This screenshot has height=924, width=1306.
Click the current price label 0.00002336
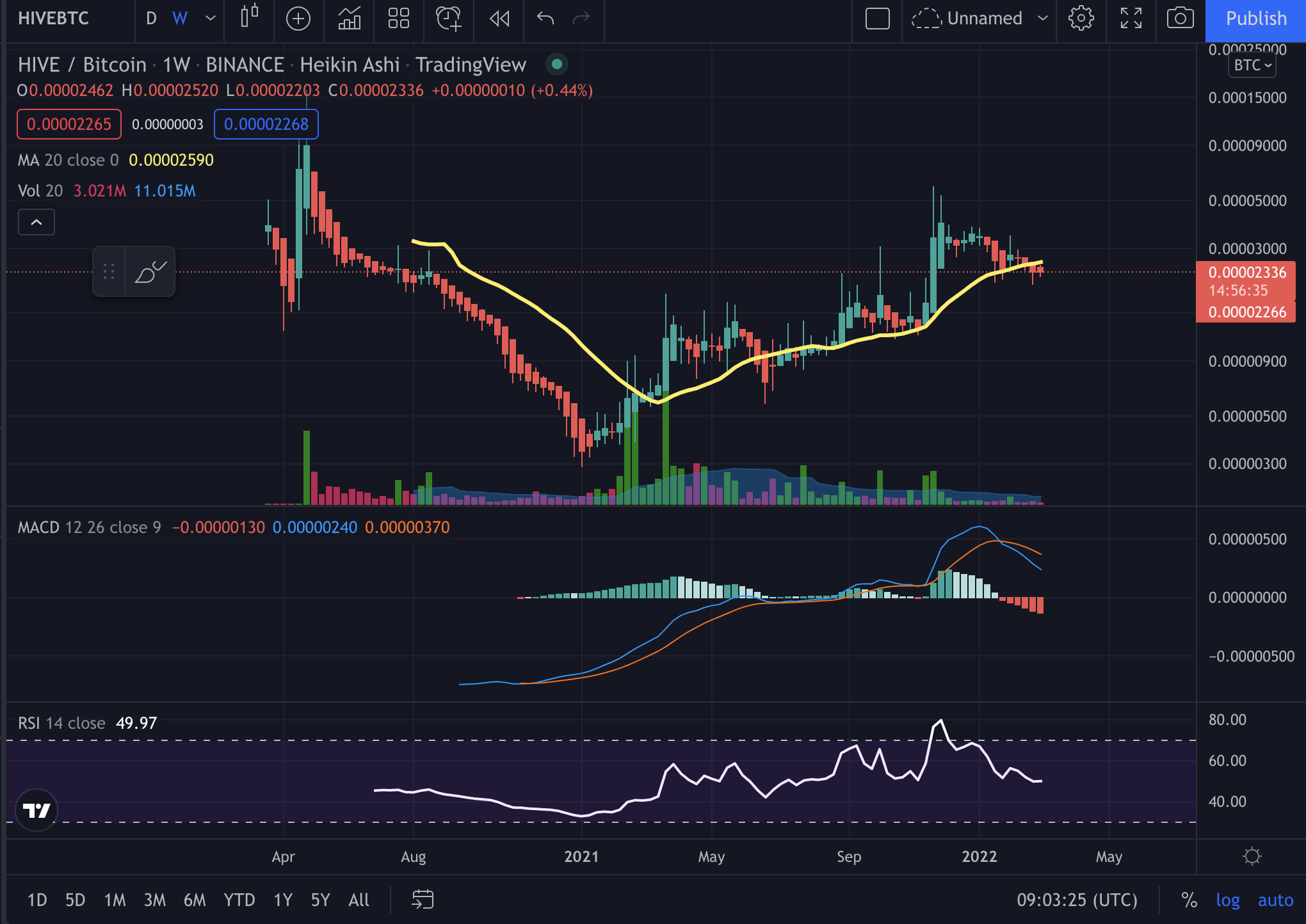(1247, 273)
